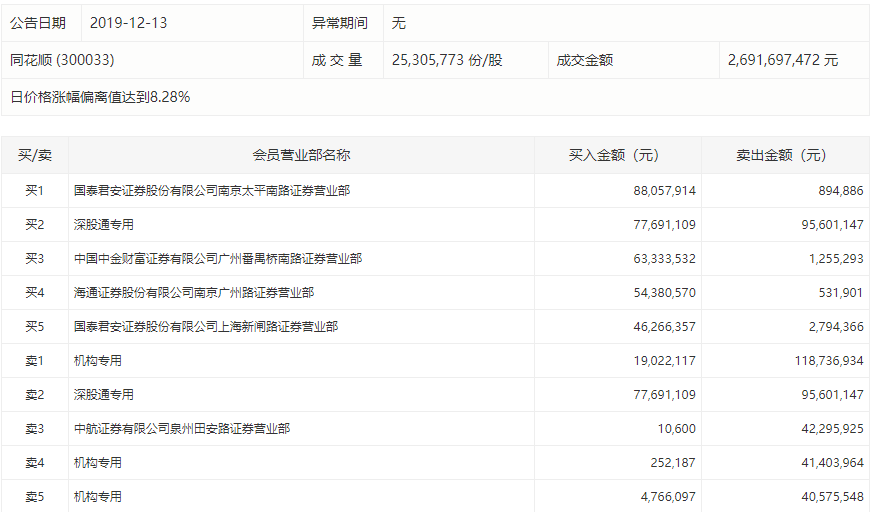Click the 异常期间 value 无
The height and width of the screenshot is (512, 873).
[399, 23]
